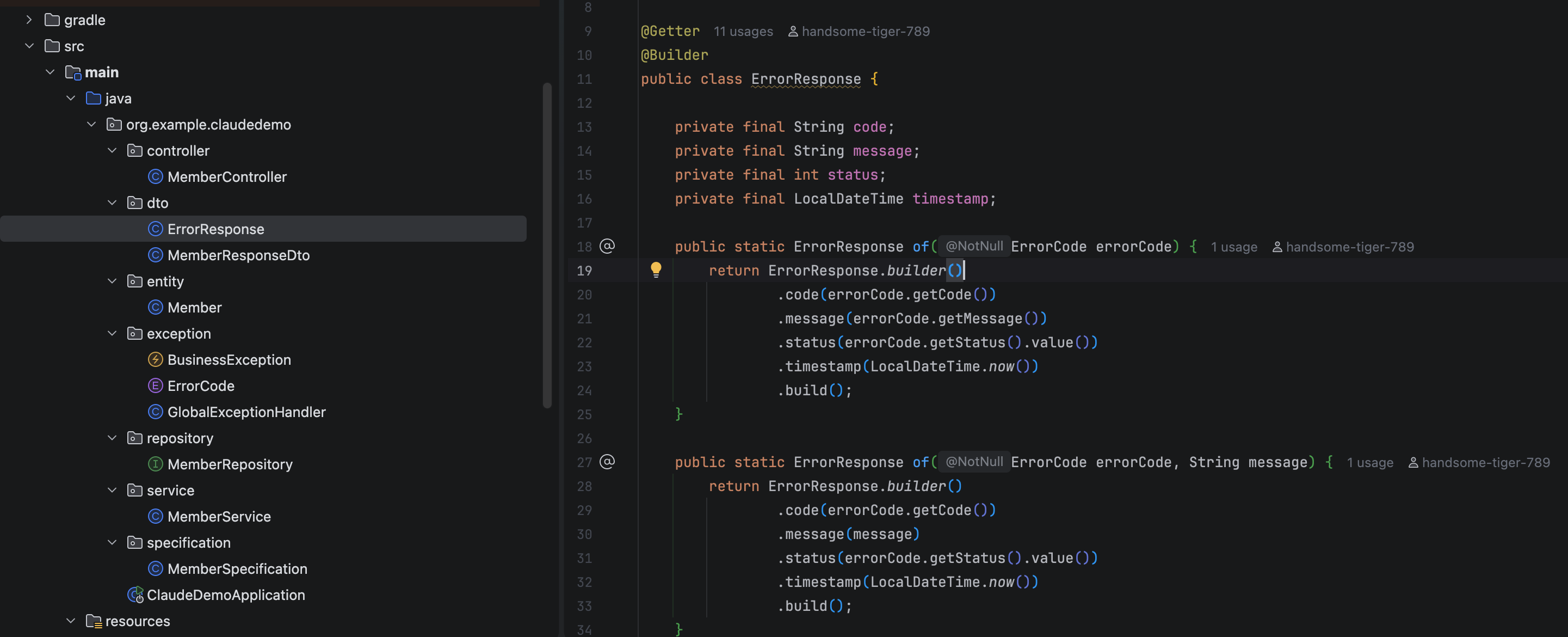Select MemberSpecification in project tree
Viewport: 1568px width, 637px height.
(237, 569)
